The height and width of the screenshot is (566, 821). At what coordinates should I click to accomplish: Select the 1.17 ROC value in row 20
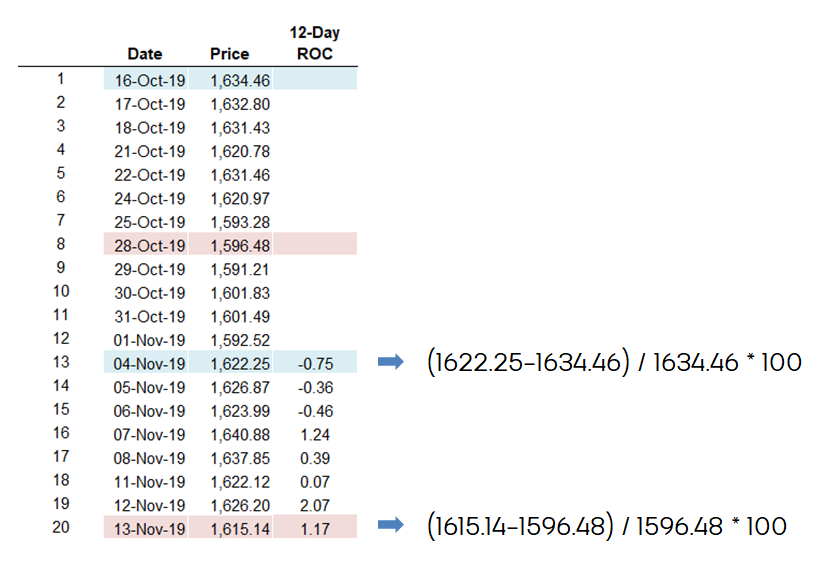click(315, 527)
